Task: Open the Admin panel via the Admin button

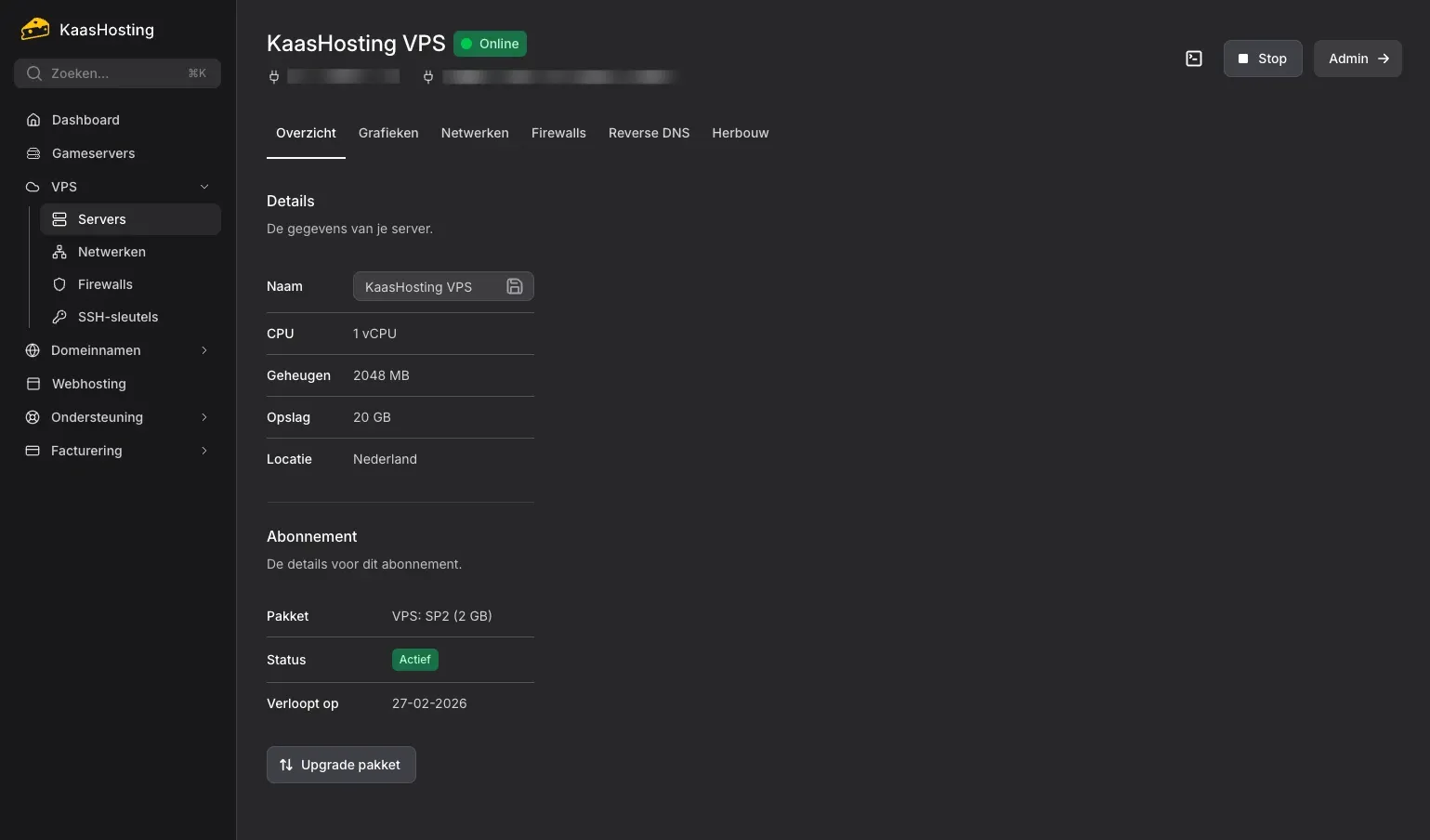Action: coord(1357,58)
